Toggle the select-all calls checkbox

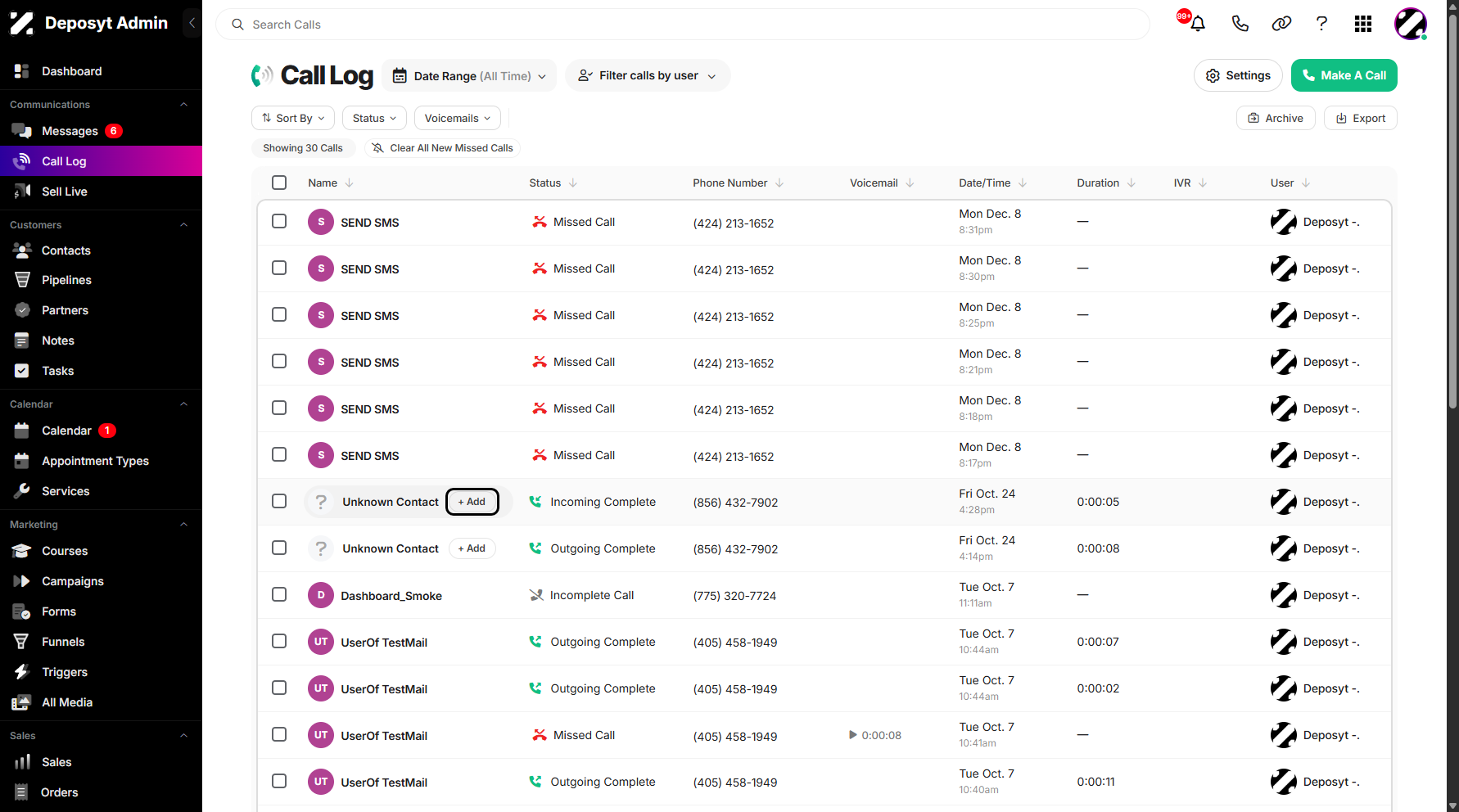pyautogui.click(x=279, y=183)
